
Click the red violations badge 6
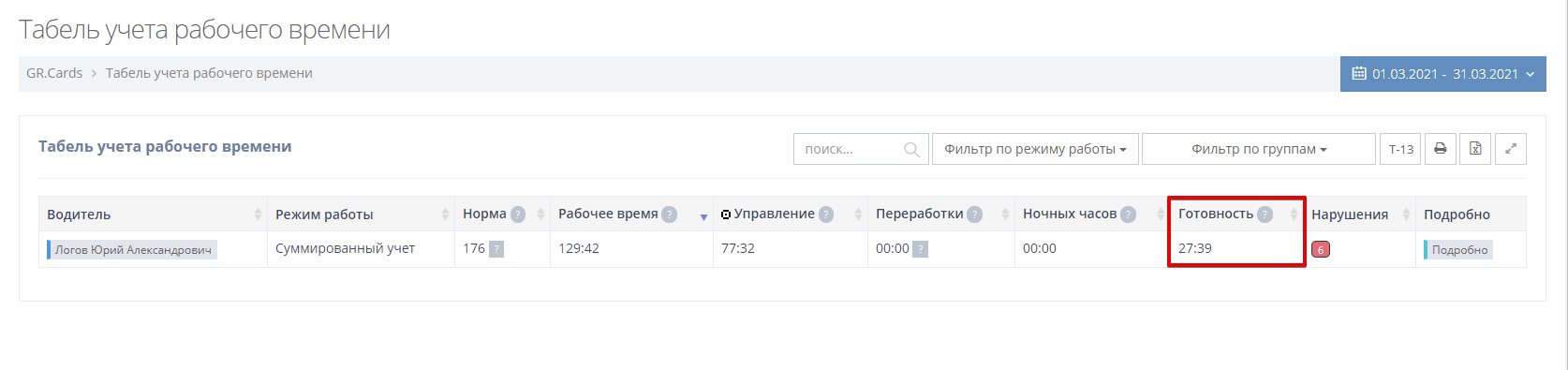(1321, 249)
